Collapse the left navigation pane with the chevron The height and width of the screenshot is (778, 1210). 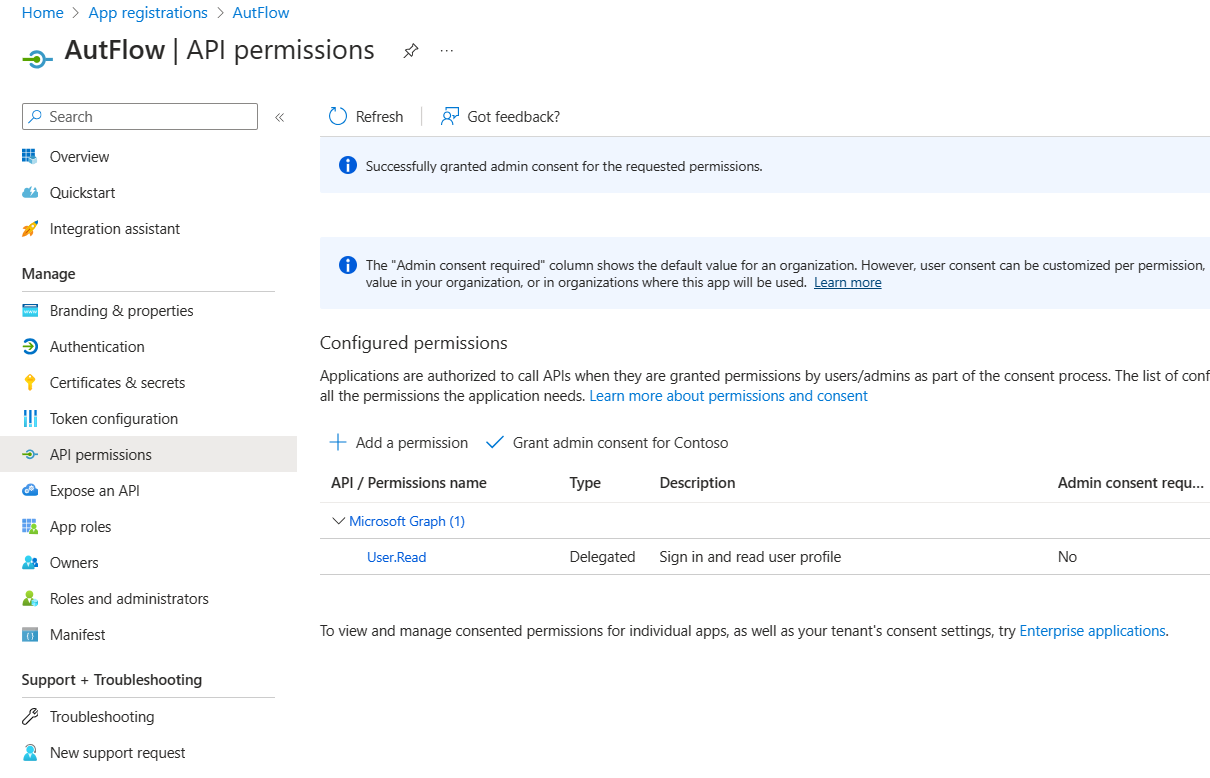(x=279, y=116)
